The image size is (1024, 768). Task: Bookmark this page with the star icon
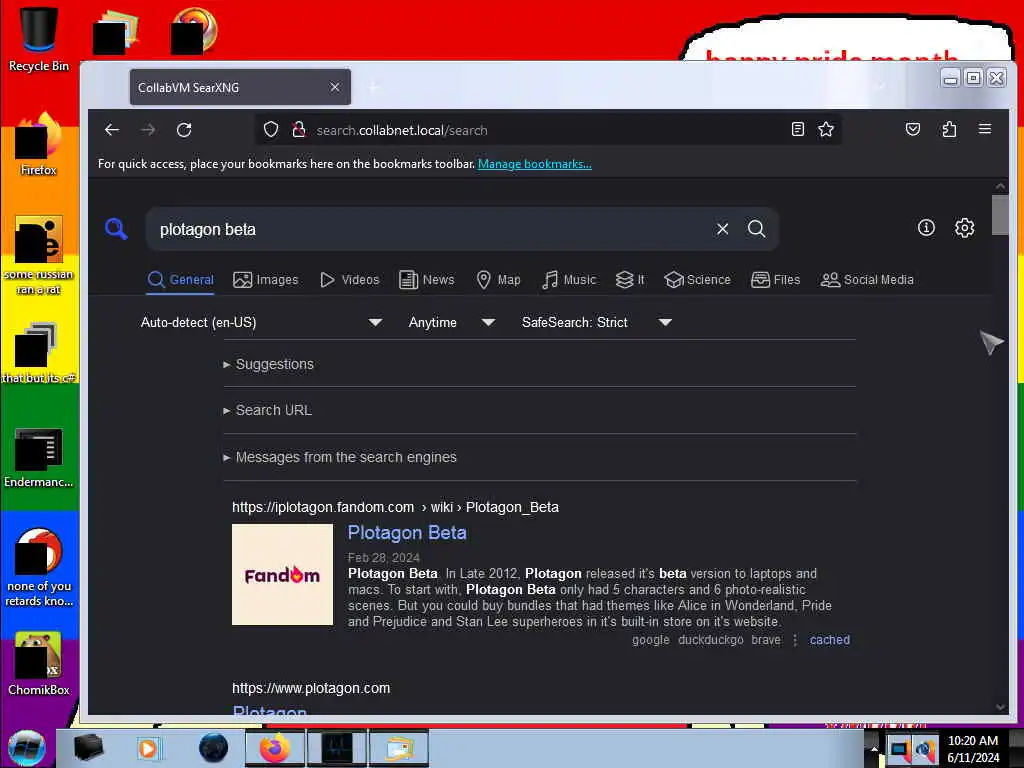[x=825, y=129]
